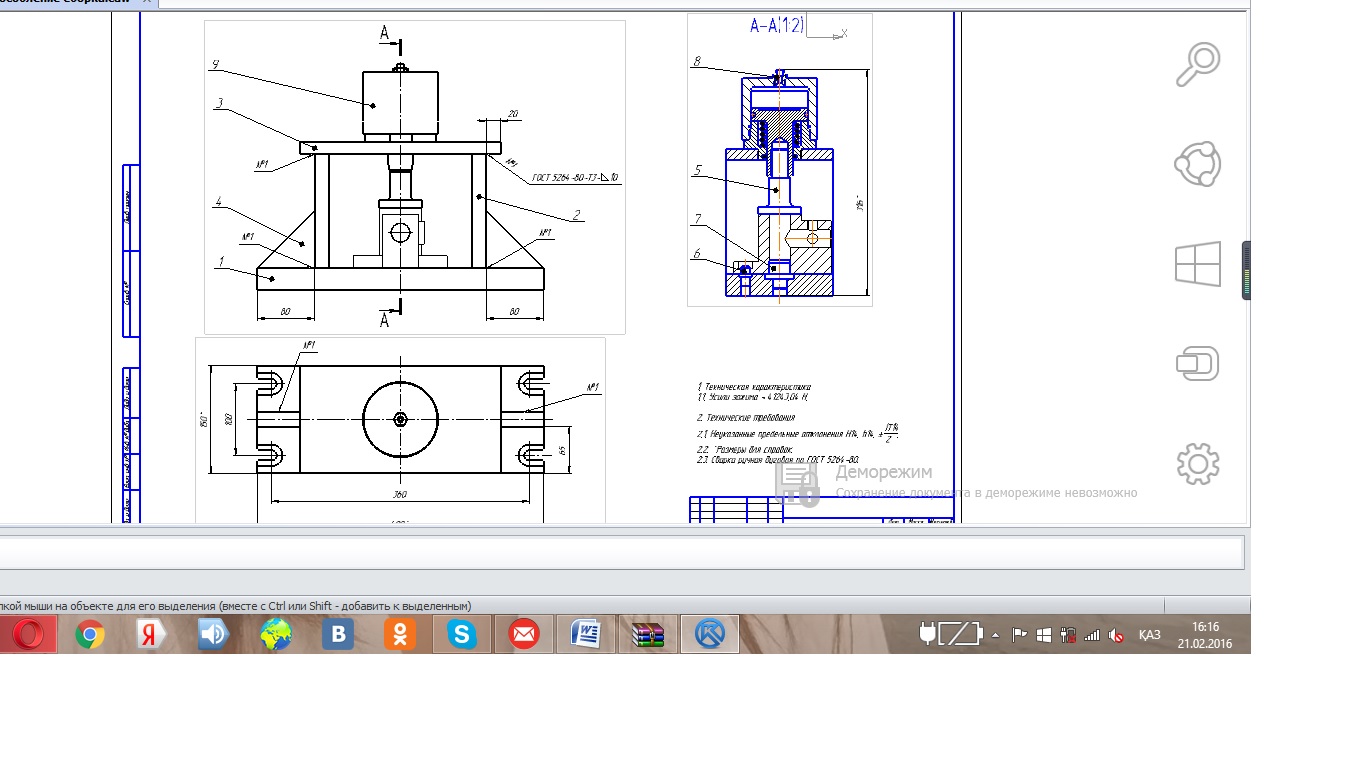Click the status bar hint text
The image size is (1366, 768).
[236, 606]
